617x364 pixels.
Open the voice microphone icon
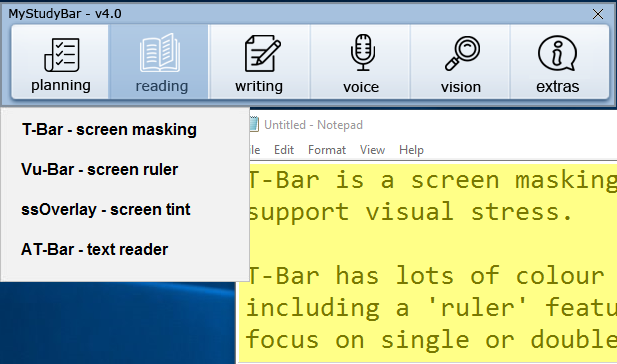pyautogui.click(x=362, y=52)
